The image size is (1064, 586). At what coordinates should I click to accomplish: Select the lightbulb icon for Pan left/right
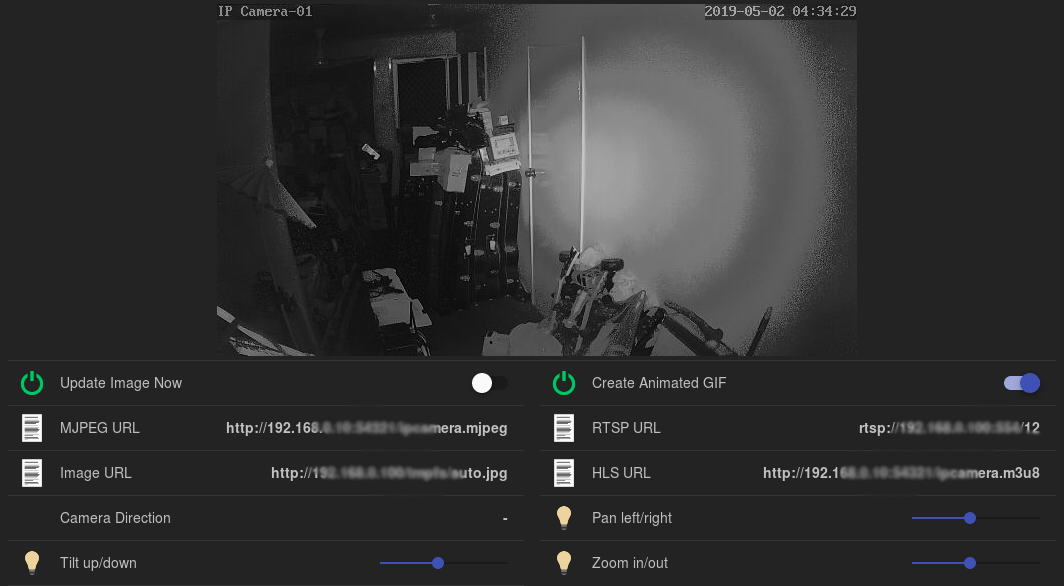pyautogui.click(x=563, y=518)
